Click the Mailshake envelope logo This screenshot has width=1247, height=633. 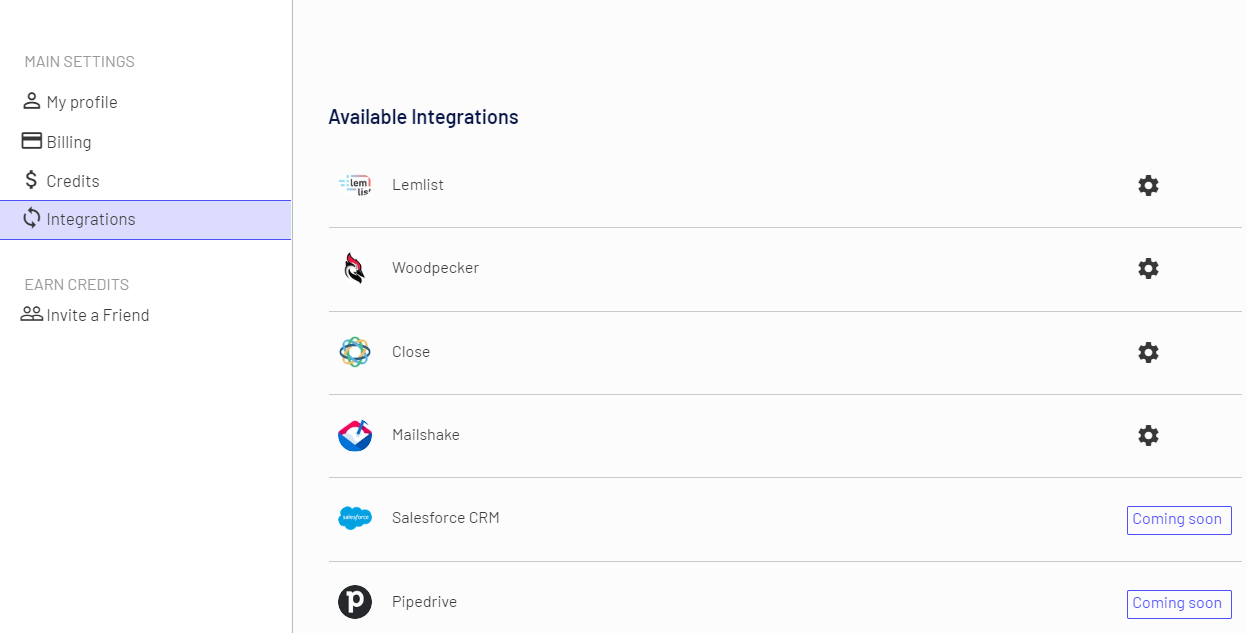pyautogui.click(x=355, y=435)
